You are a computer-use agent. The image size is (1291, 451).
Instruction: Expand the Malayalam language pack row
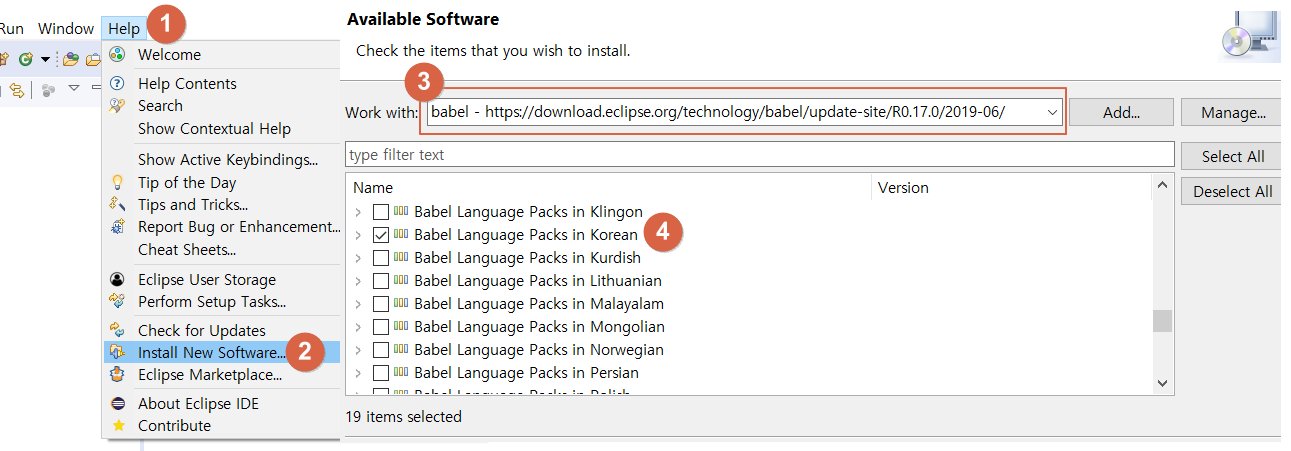click(358, 304)
